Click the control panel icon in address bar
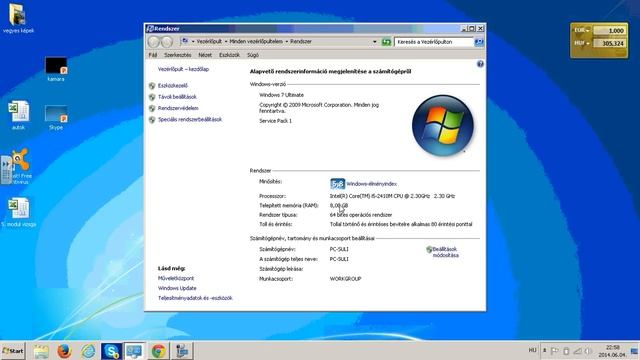640x360 pixels. [x=184, y=41]
